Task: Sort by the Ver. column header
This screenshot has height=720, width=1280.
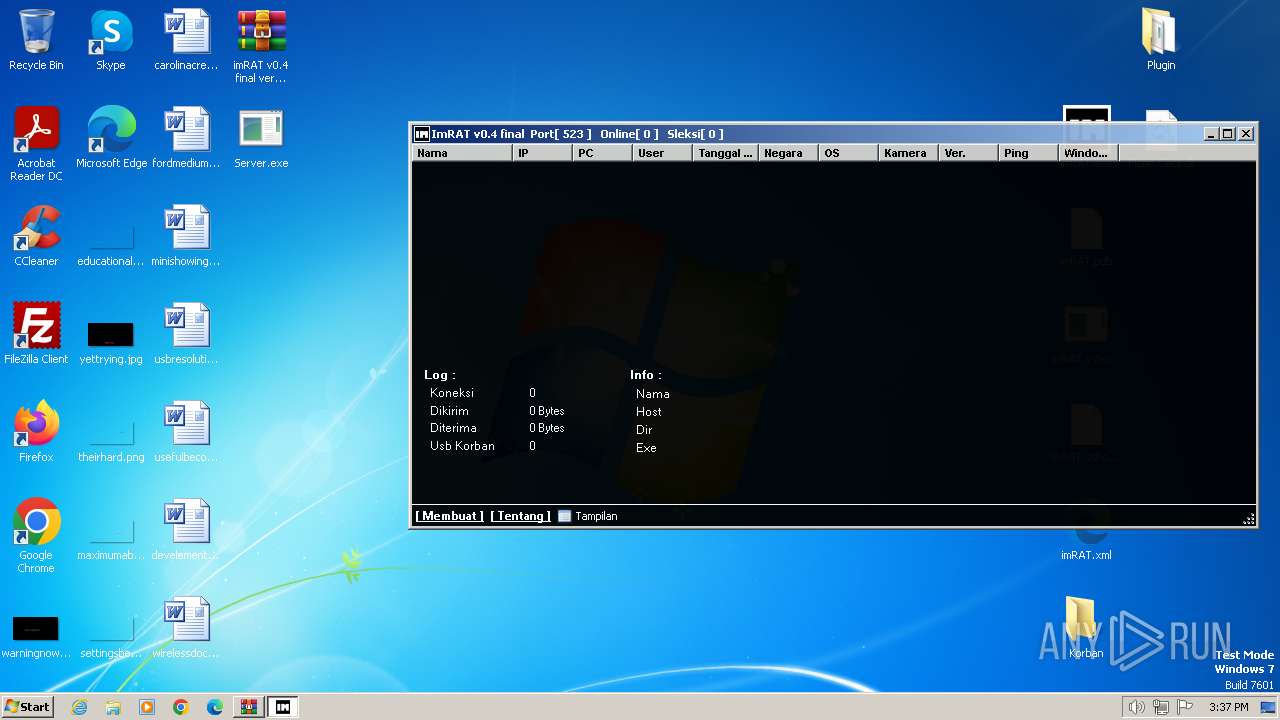Action: click(968, 153)
